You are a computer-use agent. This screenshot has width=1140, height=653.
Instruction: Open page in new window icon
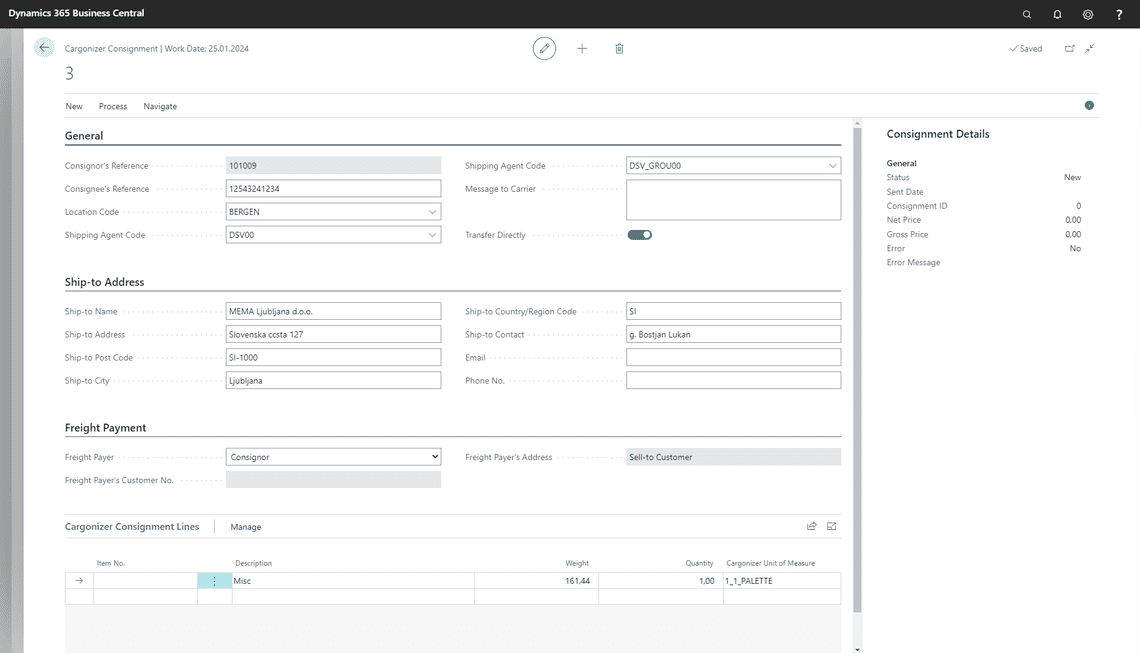tap(1069, 48)
